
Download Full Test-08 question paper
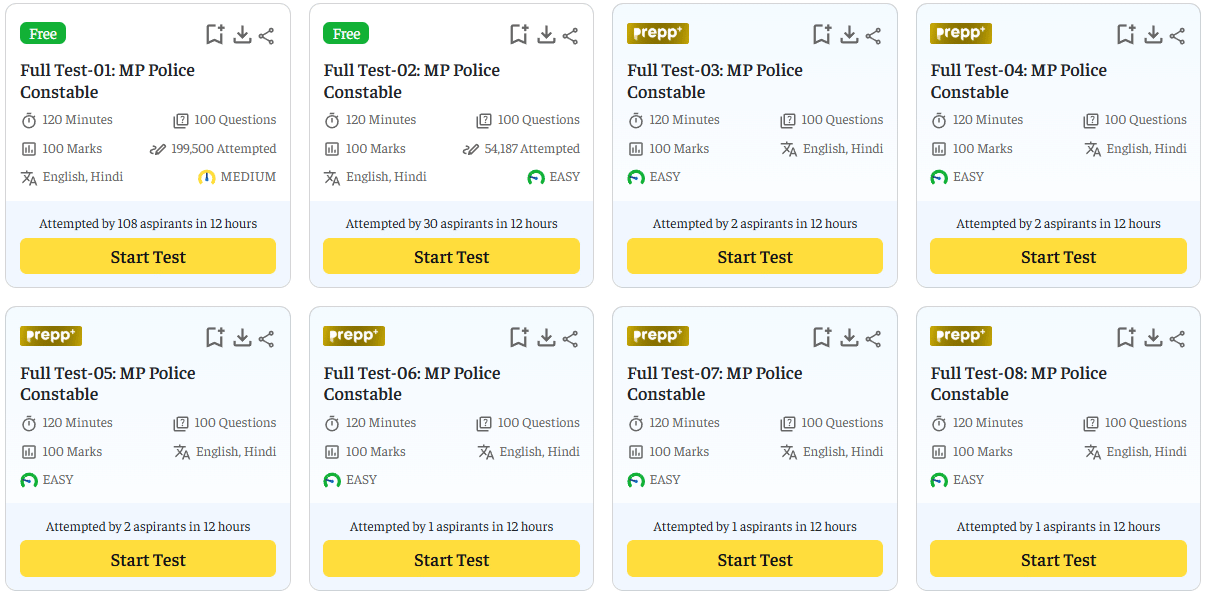click(x=1152, y=337)
